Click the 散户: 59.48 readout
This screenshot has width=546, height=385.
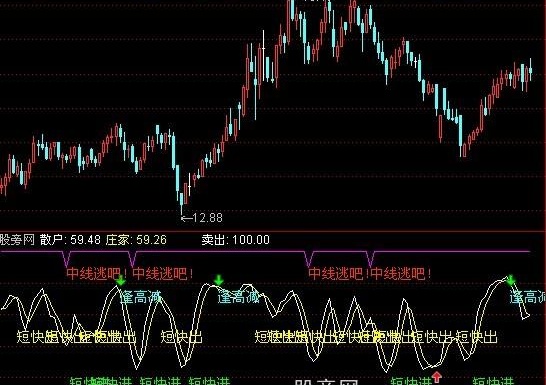(70, 240)
